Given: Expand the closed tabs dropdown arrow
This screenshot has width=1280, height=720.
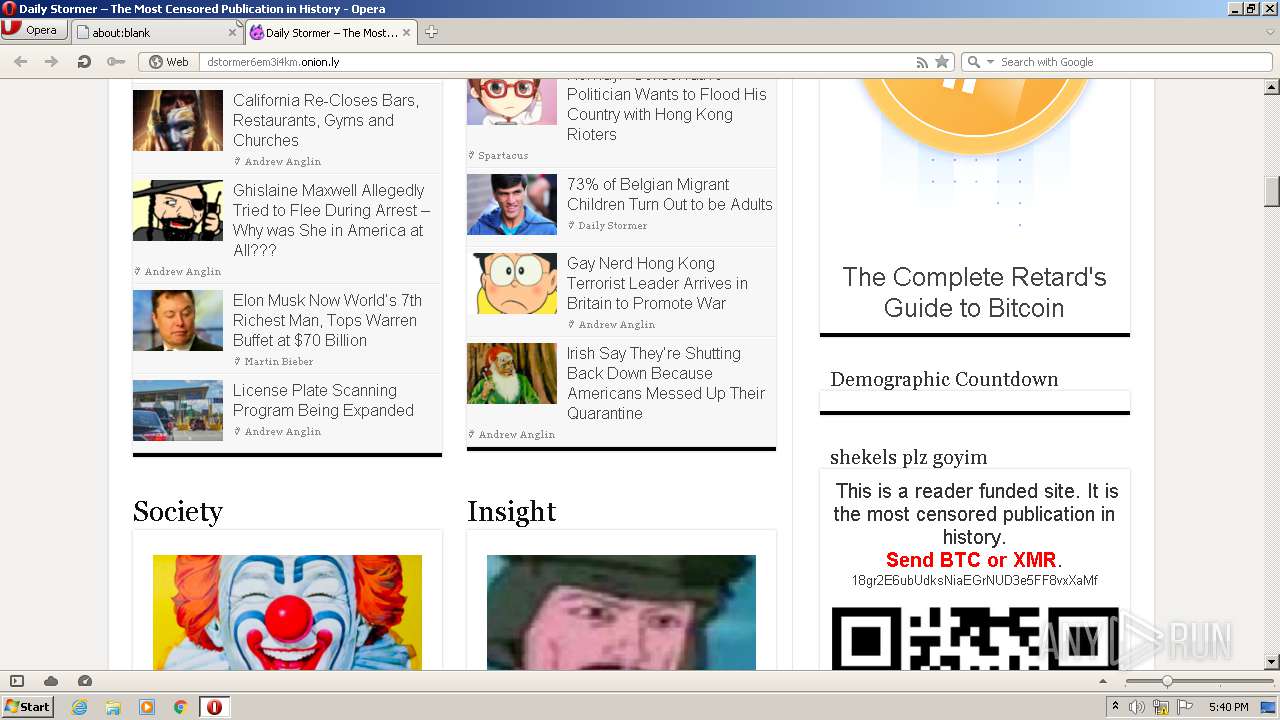Looking at the screenshot, I should point(1270,32).
